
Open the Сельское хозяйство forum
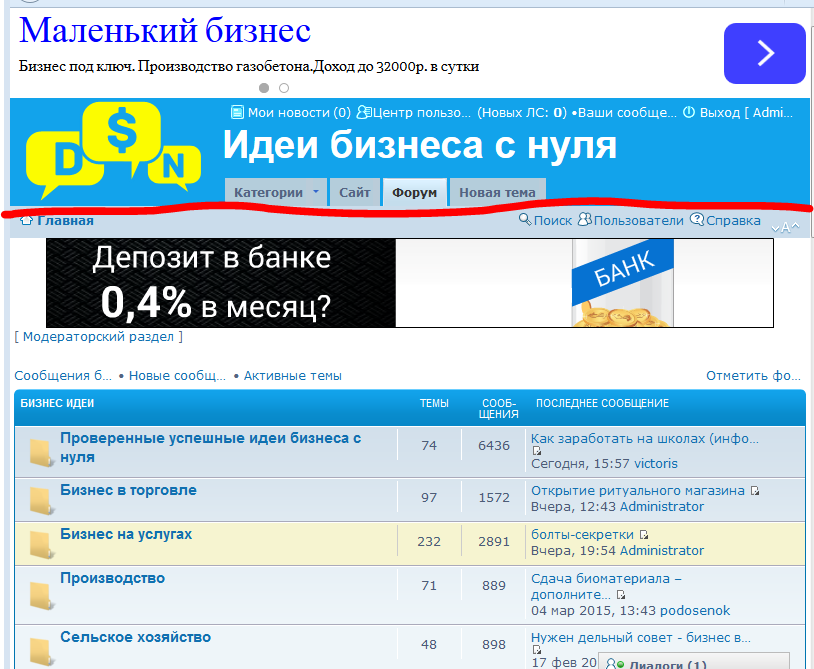click(135, 637)
